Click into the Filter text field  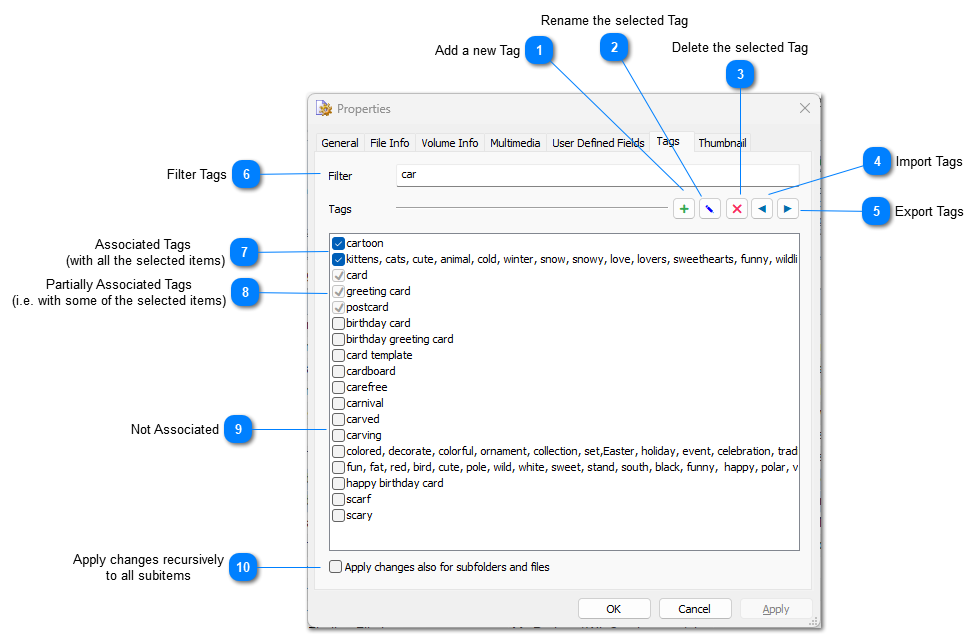point(597,175)
